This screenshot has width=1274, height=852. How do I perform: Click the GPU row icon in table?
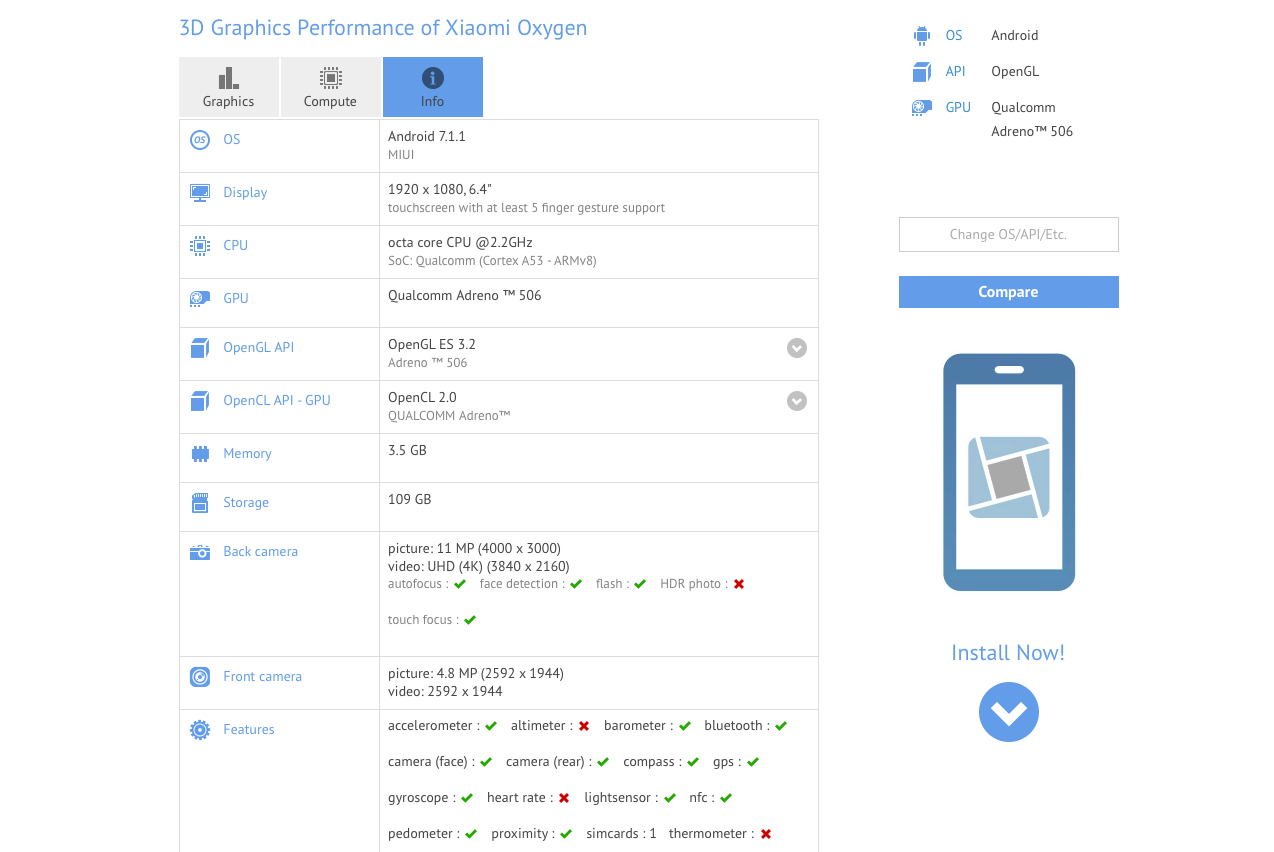(x=200, y=298)
